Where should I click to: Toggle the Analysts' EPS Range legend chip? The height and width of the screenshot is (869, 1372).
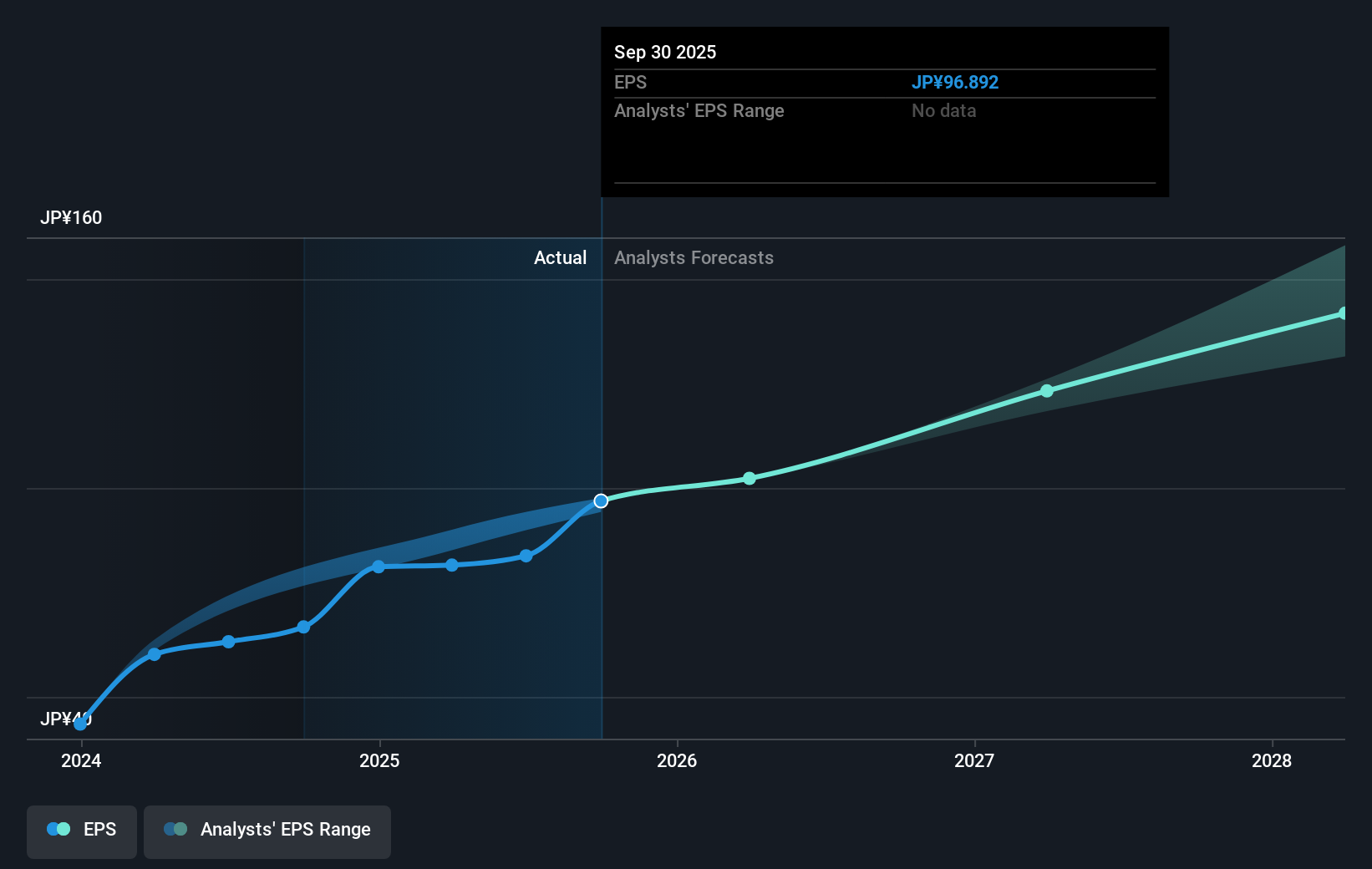pyautogui.click(x=267, y=831)
